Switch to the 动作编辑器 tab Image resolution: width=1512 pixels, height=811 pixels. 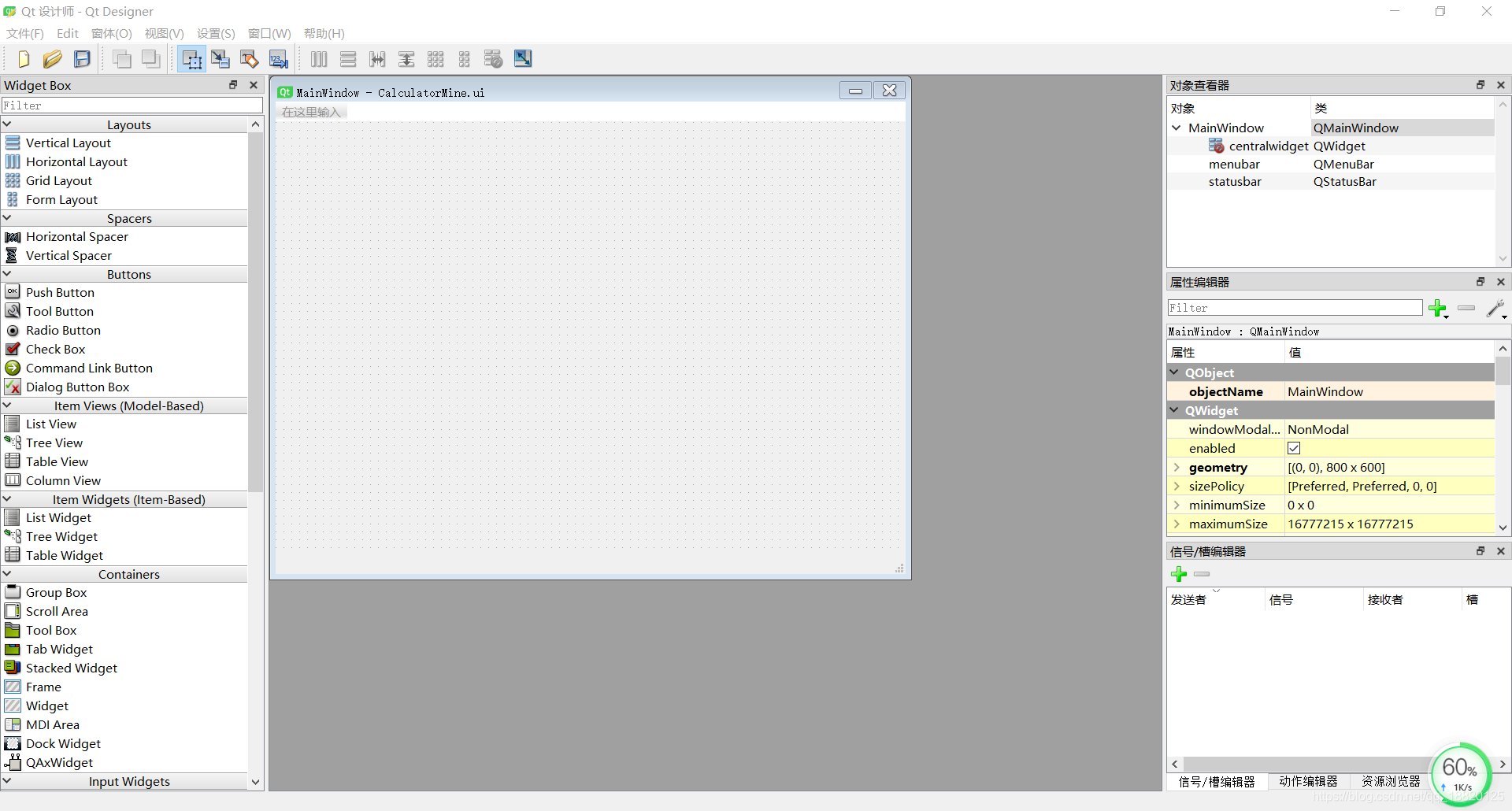1308,781
